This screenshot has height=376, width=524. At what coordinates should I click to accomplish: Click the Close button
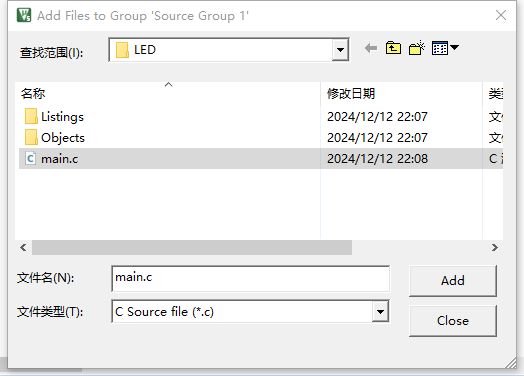tap(453, 321)
